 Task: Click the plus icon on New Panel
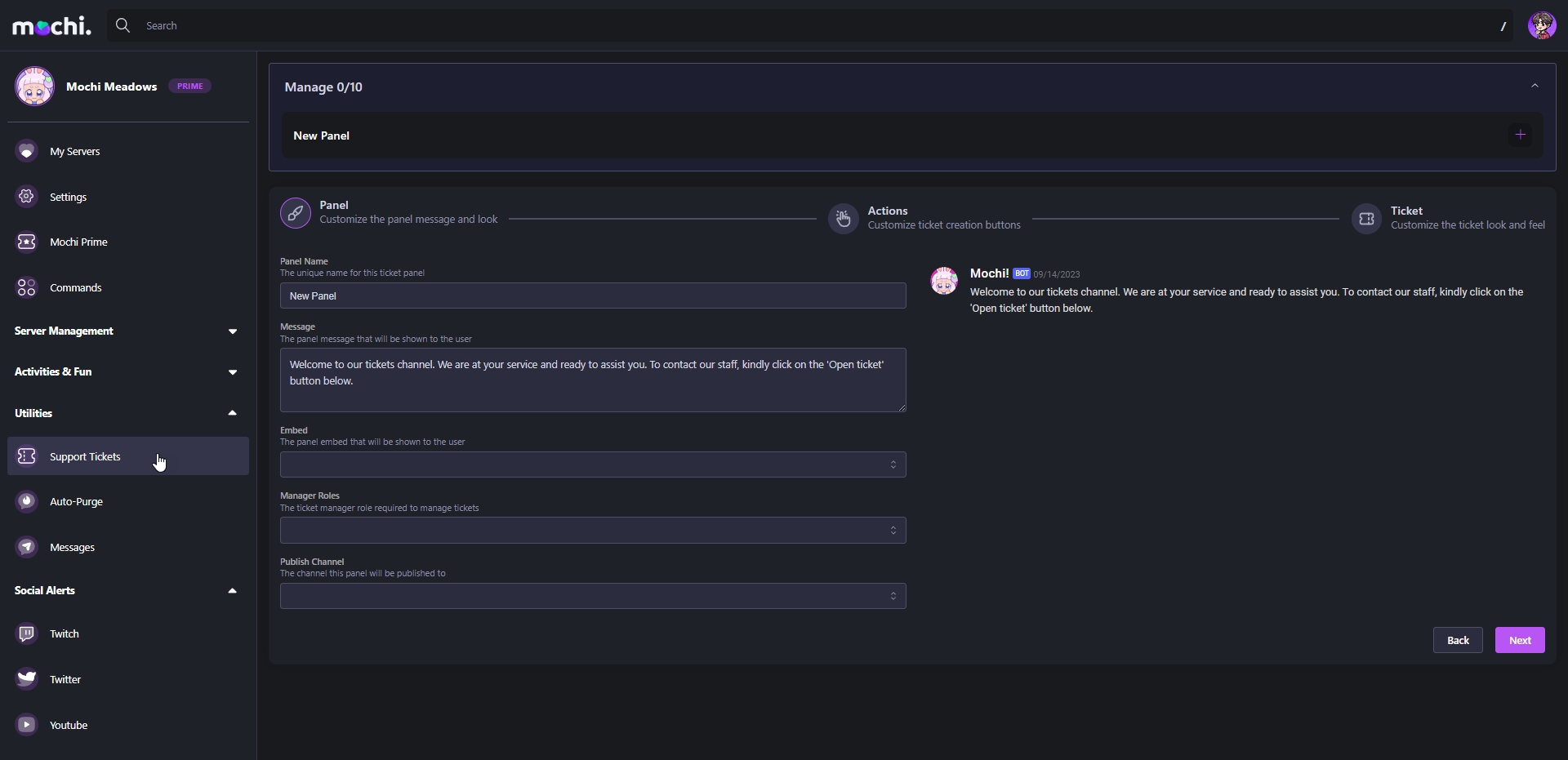tap(1520, 136)
